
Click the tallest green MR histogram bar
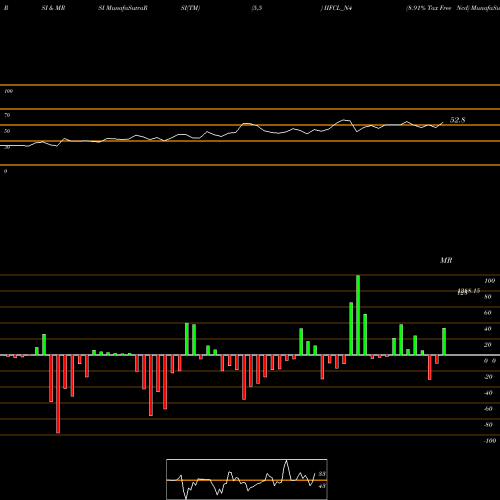click(358, 315)
